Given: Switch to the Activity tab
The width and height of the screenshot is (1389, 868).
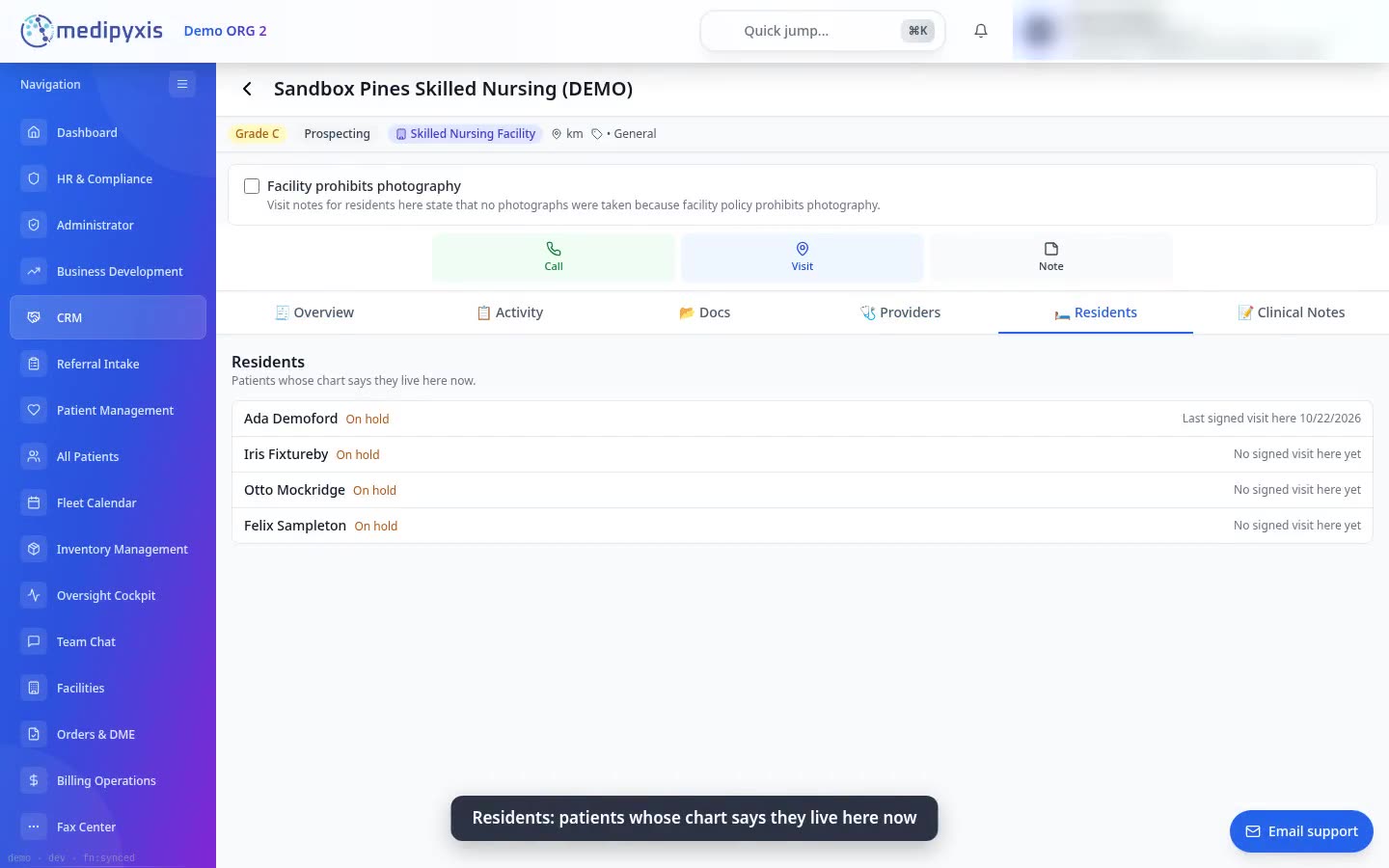Looking at the screenshot, I should point(510,312).
